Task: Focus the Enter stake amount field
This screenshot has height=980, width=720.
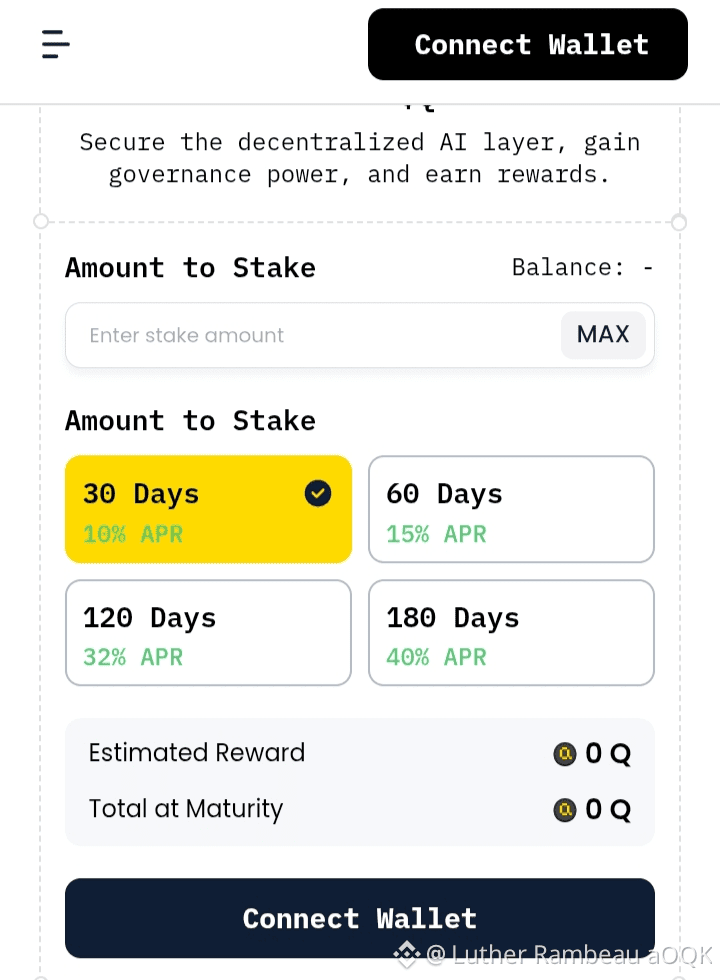Action: click(x=310, y=335)
